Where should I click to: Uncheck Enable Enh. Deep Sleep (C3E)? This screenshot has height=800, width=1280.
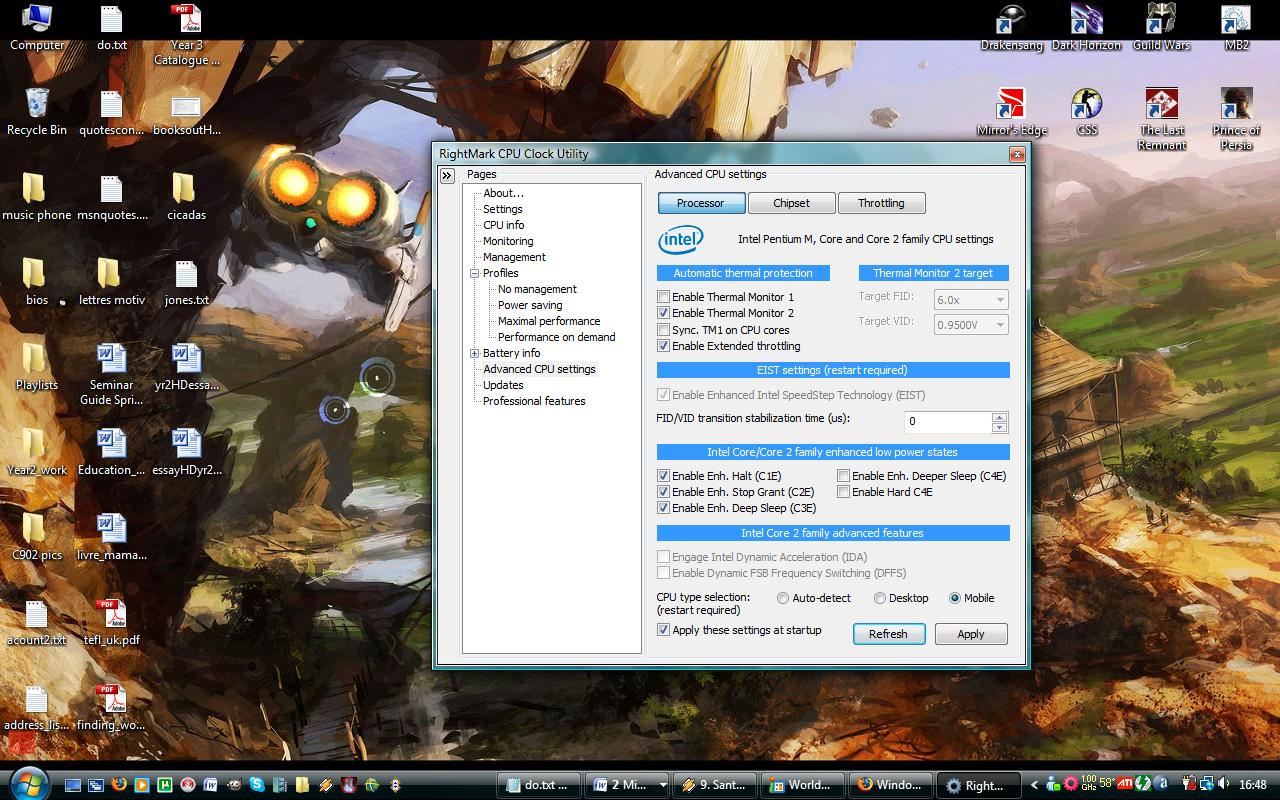663,508
